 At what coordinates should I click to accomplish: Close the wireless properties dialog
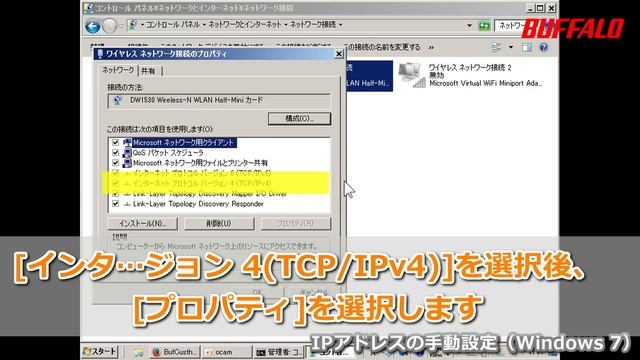coord(339,54)
